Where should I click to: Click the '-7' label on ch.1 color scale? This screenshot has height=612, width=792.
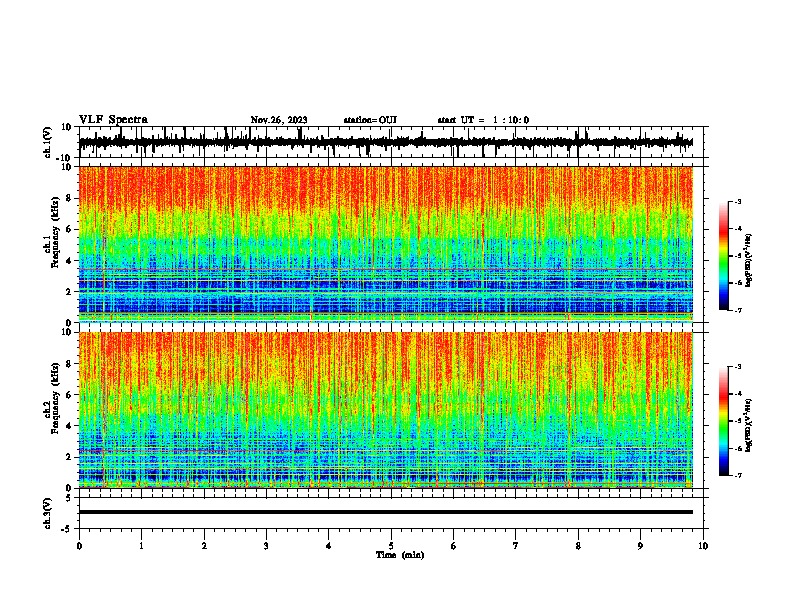tap(738, 310)
